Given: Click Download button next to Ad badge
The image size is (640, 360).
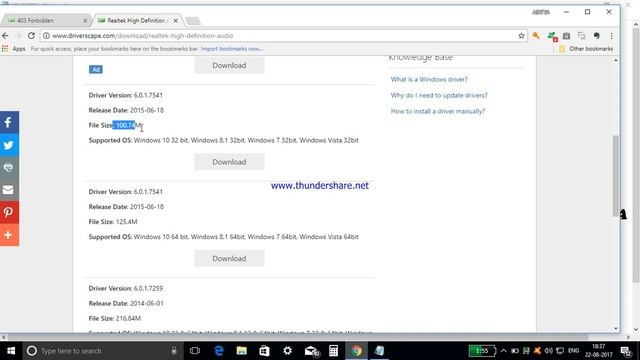Looking at the screenshot, I should tap(229, 65).
